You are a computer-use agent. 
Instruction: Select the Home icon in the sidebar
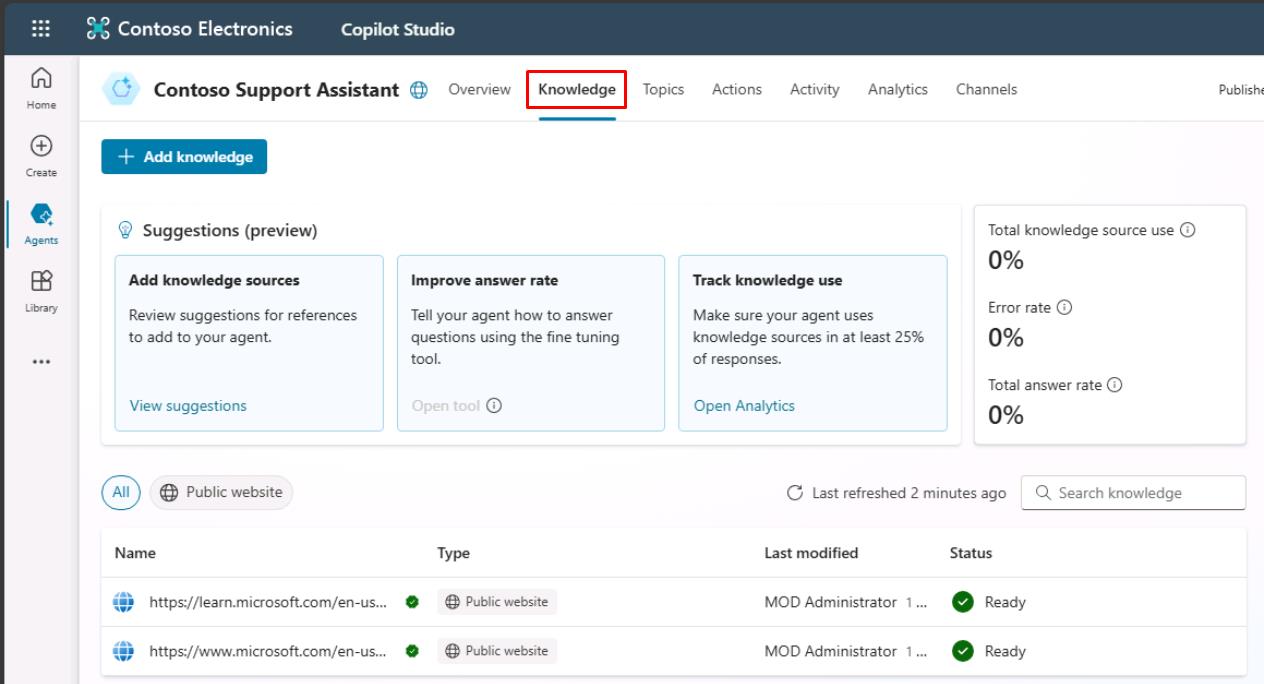click(x=39, y=80)
